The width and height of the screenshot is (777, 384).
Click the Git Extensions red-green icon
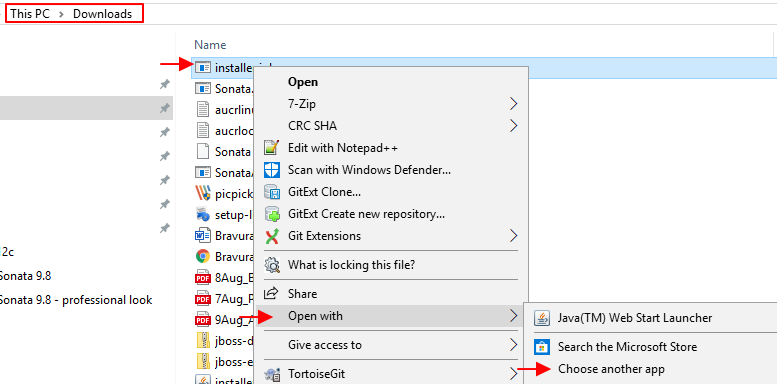coord(272,236)
